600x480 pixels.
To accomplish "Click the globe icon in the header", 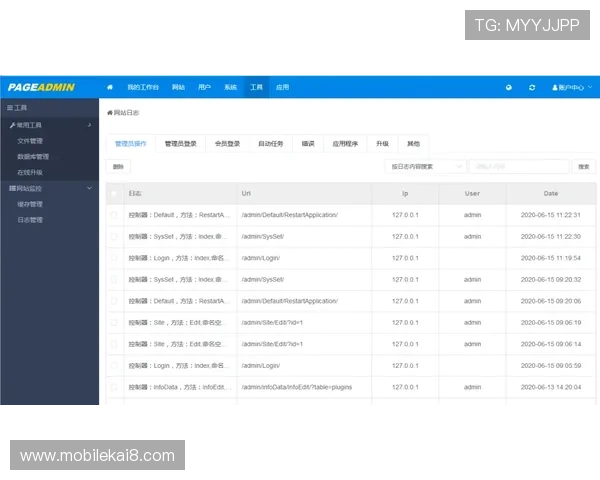I will click(x=508, y=87).
